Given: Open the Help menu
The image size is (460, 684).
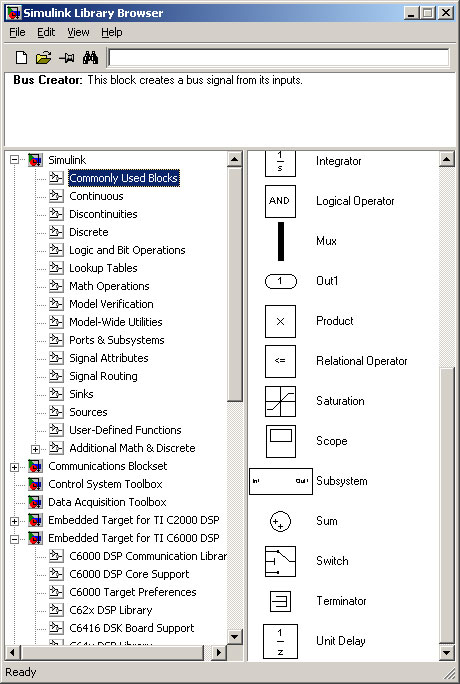Looking at the screenshot, I should (x=112, y=32).
